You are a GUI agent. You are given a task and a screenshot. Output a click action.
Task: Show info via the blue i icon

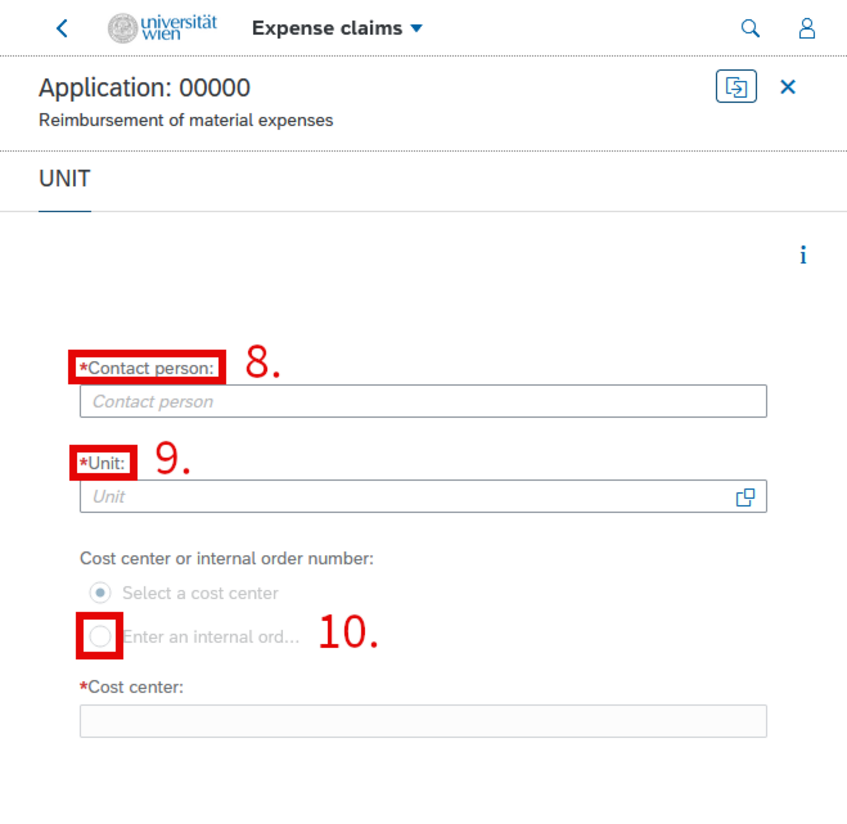(803, 255)
